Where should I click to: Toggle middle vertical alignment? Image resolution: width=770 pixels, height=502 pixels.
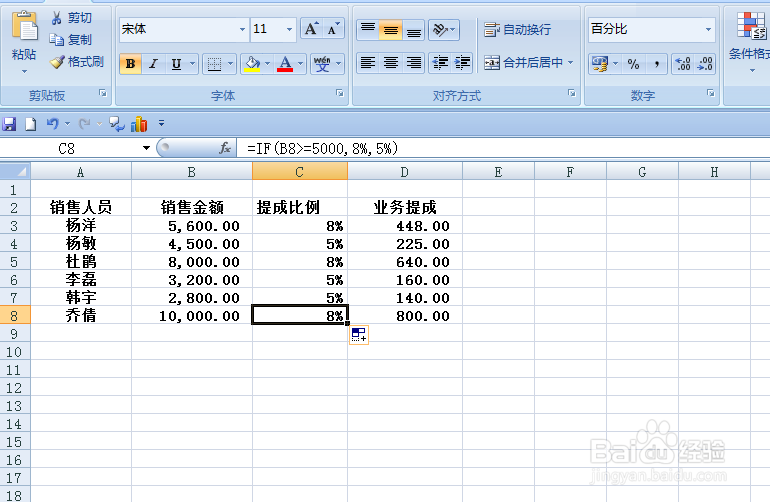[x=391, y=29]
